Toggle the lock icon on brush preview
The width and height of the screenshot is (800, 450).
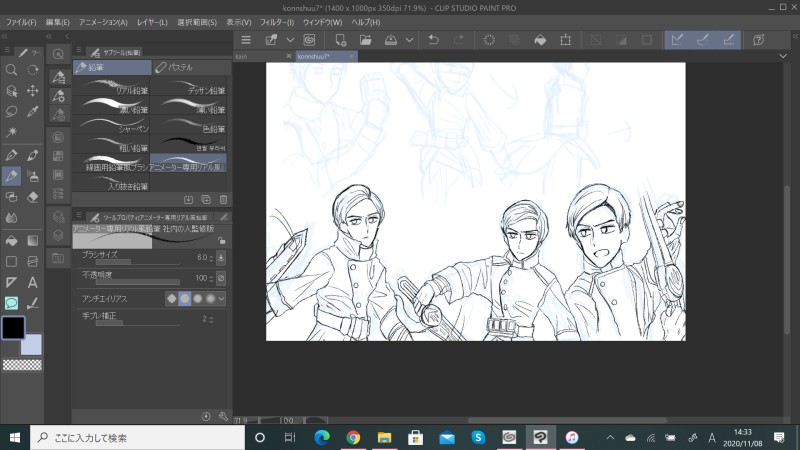click(221, 241)
